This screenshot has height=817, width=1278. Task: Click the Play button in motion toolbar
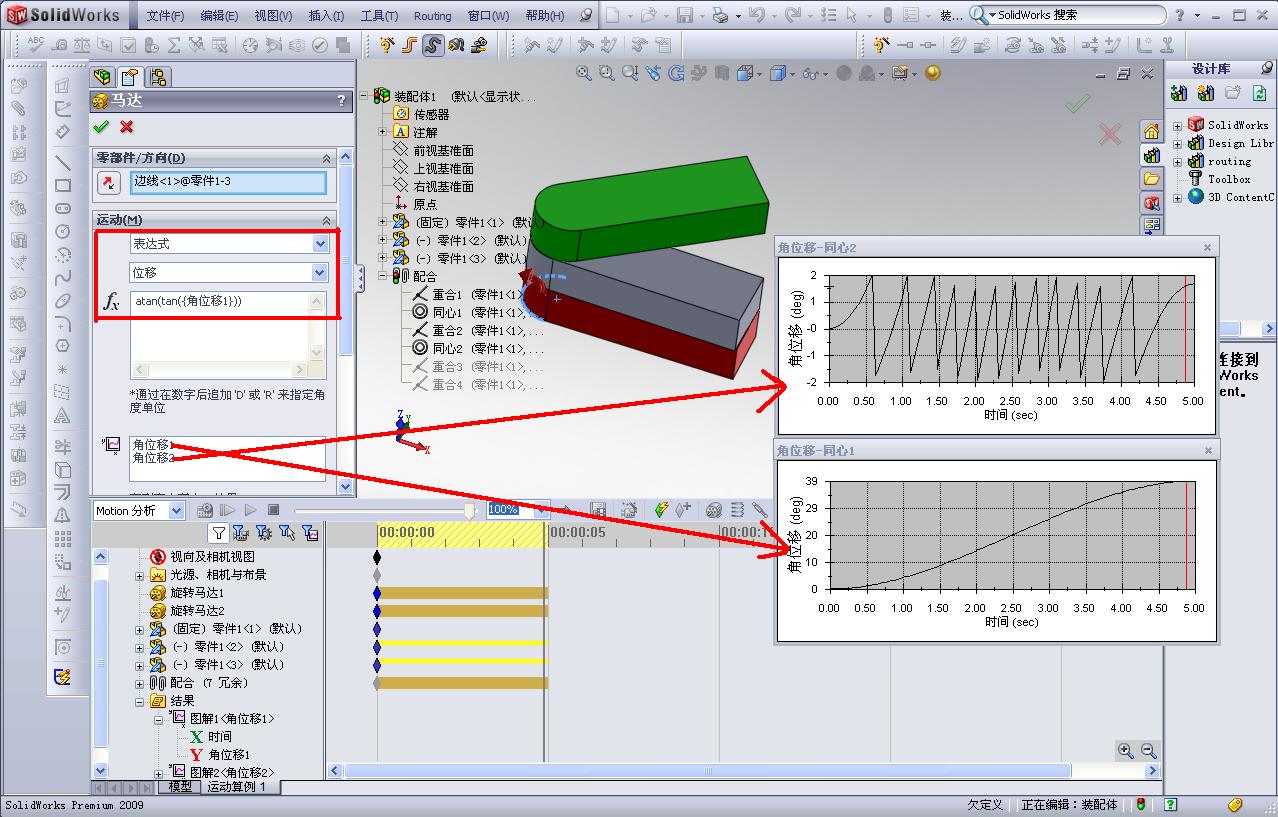click(251, 510)
